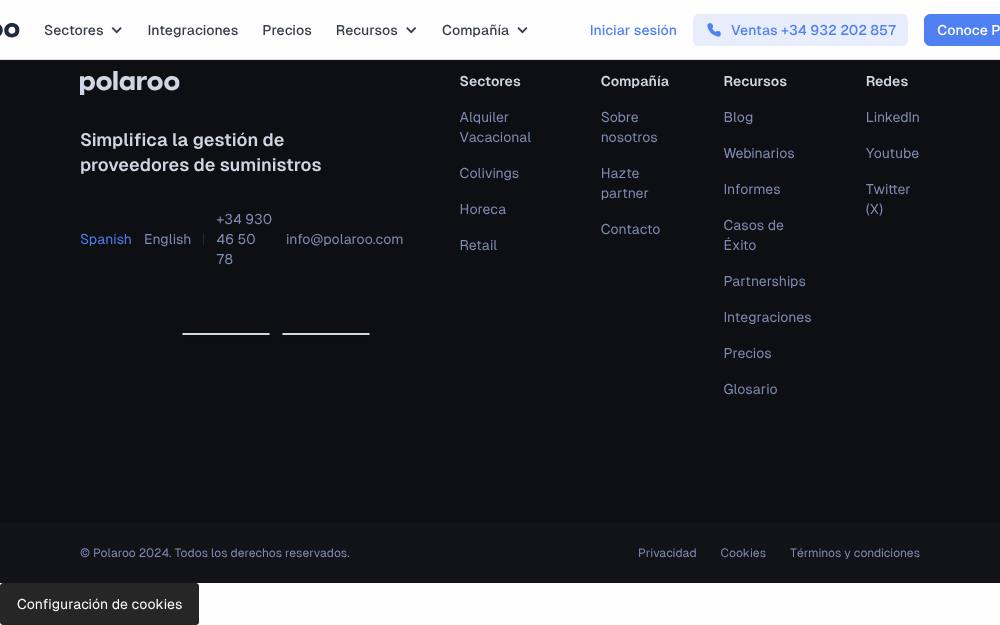Open Hazte partner footer link
This screenshot has height=625, width=1000.
pos(624,183)
